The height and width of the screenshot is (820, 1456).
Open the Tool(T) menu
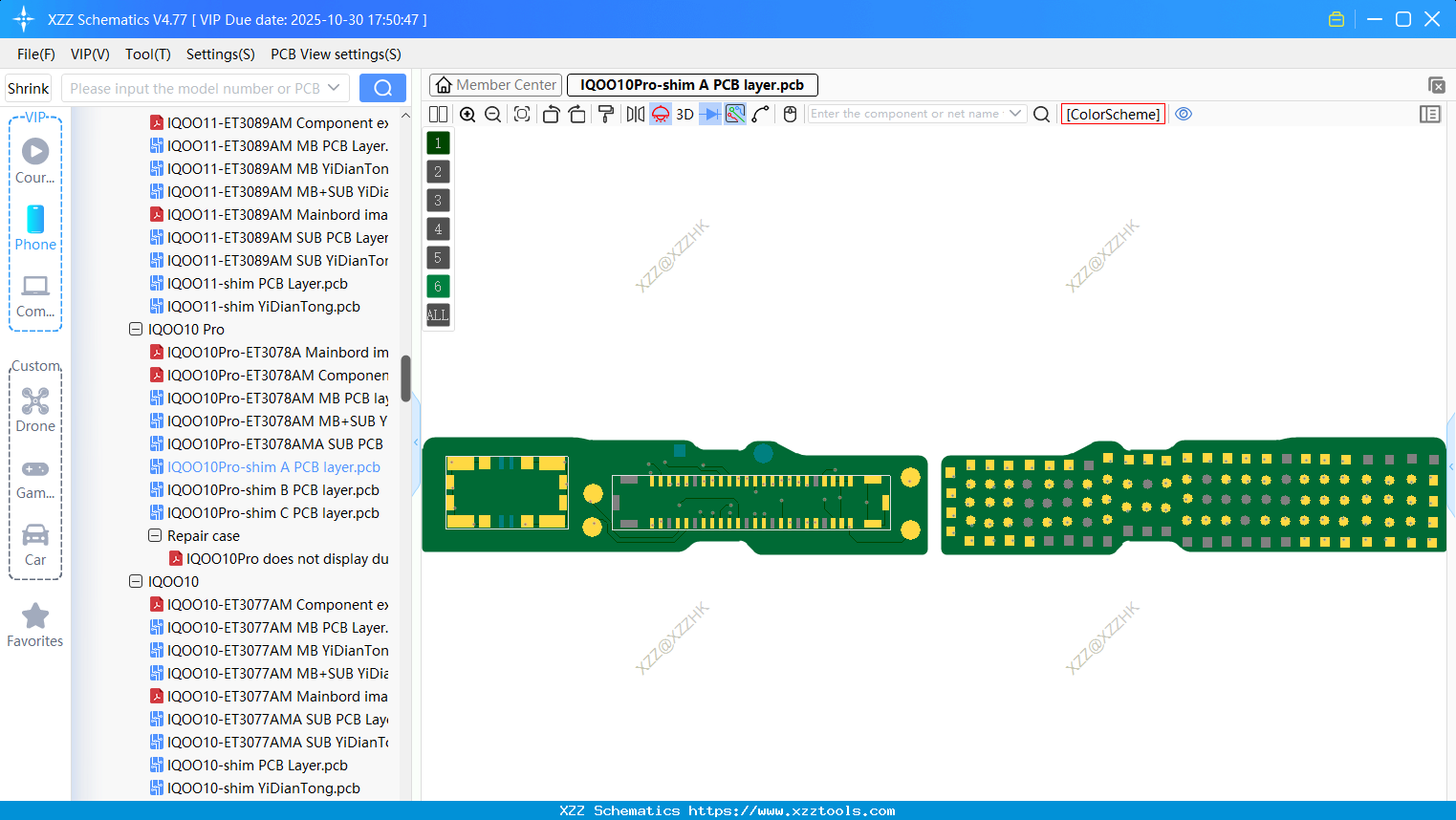147,54
